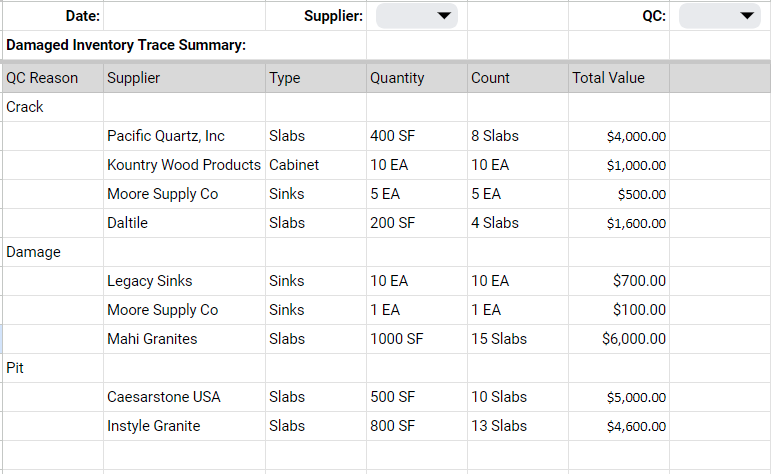
Task: Select the Daltile supplier cell
Action: 184,223
